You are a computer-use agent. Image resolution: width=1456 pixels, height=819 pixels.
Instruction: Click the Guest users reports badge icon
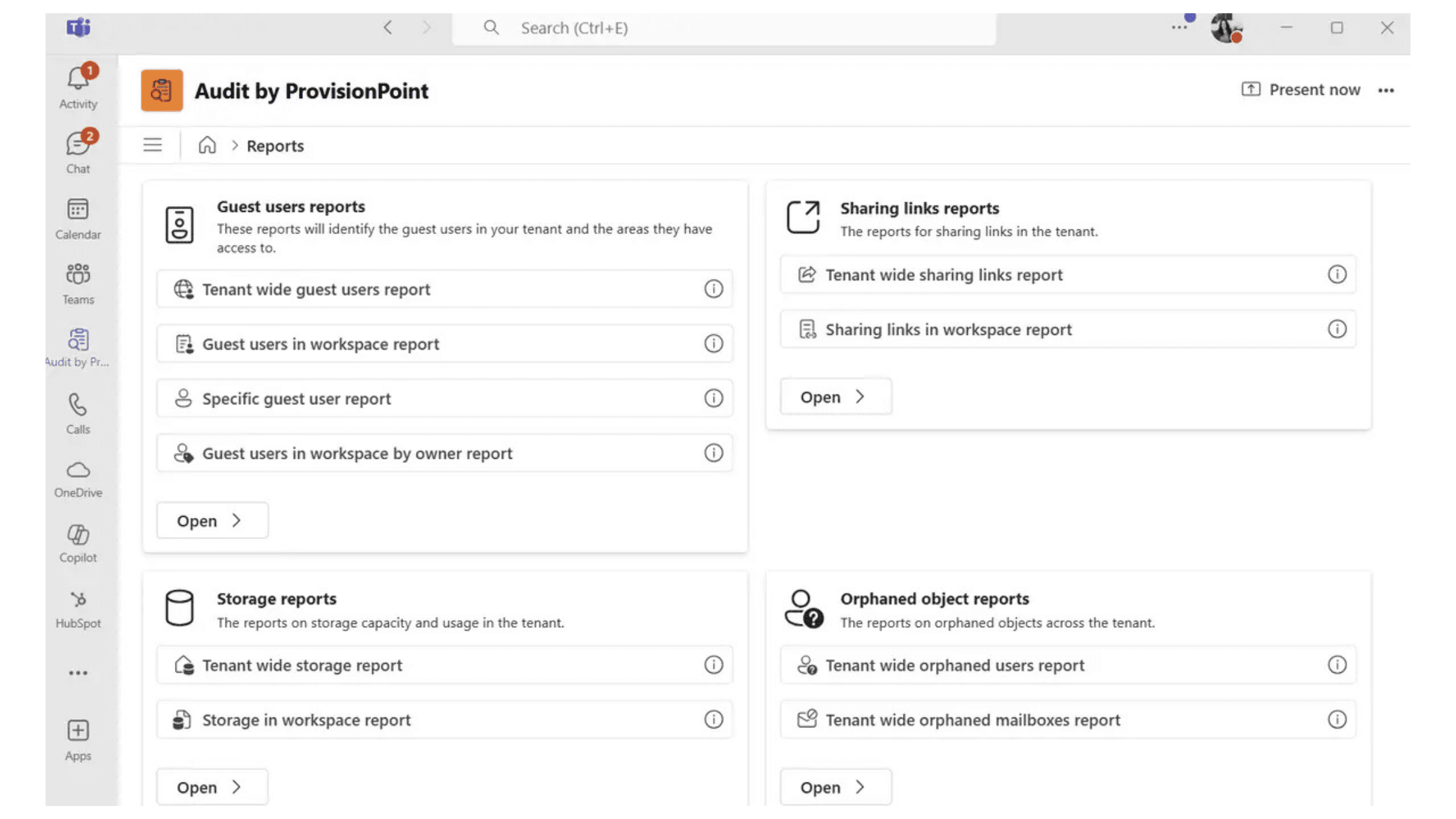click(179, 225)
